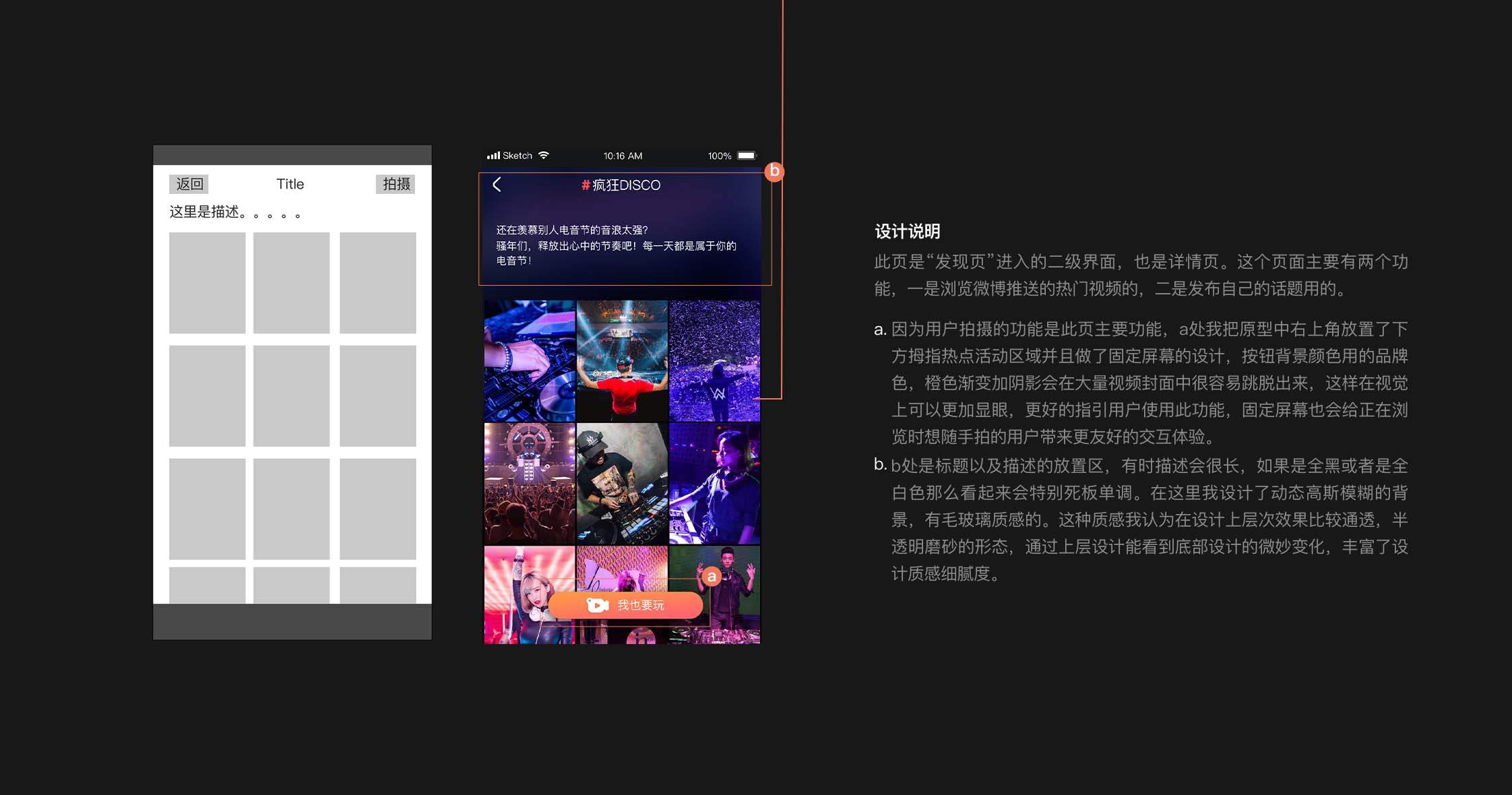Click the 返回 button in wireframe
The width and height of the screenshot is (1512, 795).
tap(189, 184)
